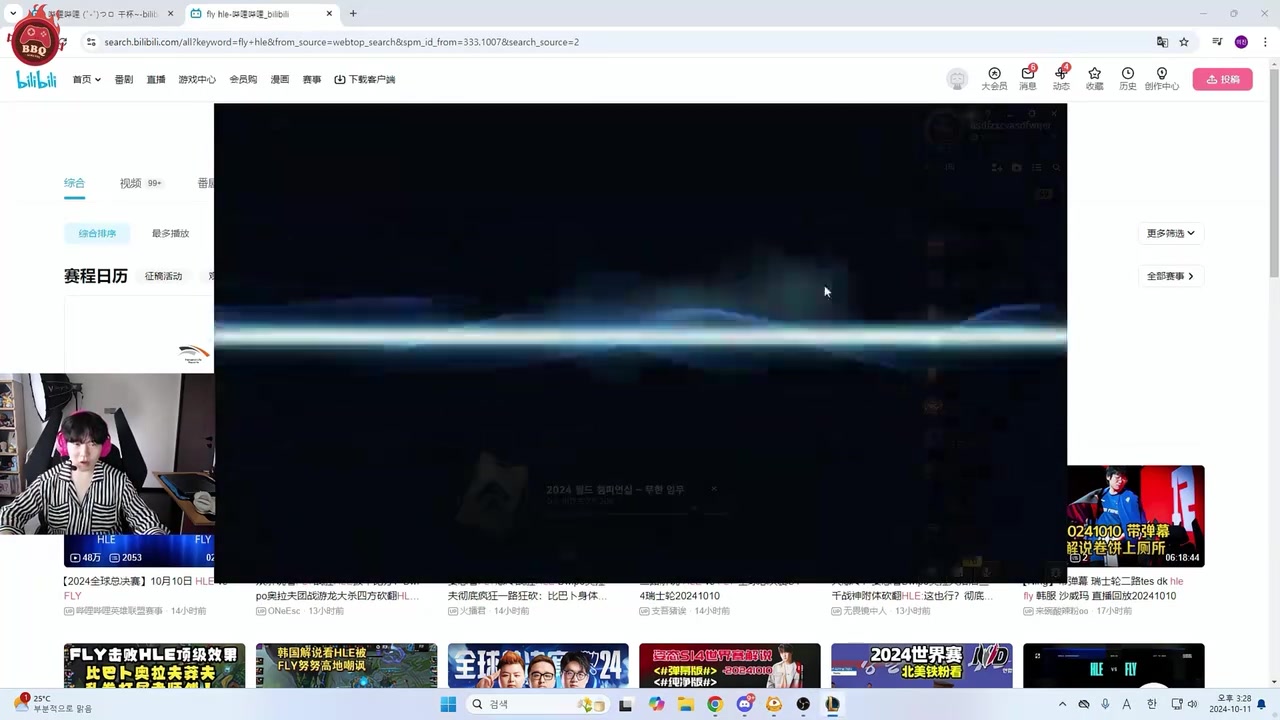Expand the 首页 dropdown in header
The image size is (1280, 720).
pyautogui.click(x=86, y=79)
